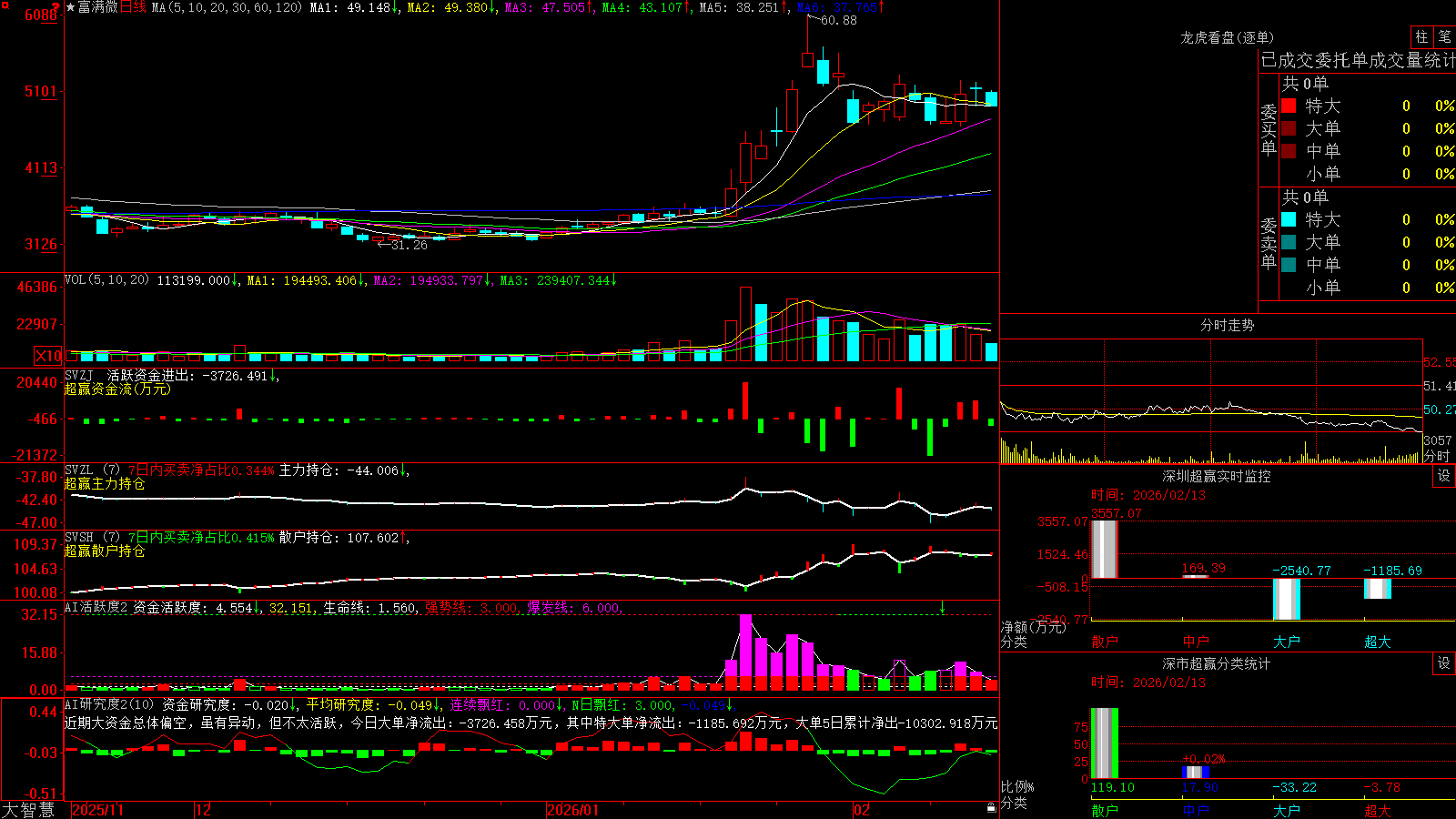Image resolution: width=1456 pixels, height=819 pixels.
Task: Click the 12 month marker on timeline
Action: pos(204,810)
